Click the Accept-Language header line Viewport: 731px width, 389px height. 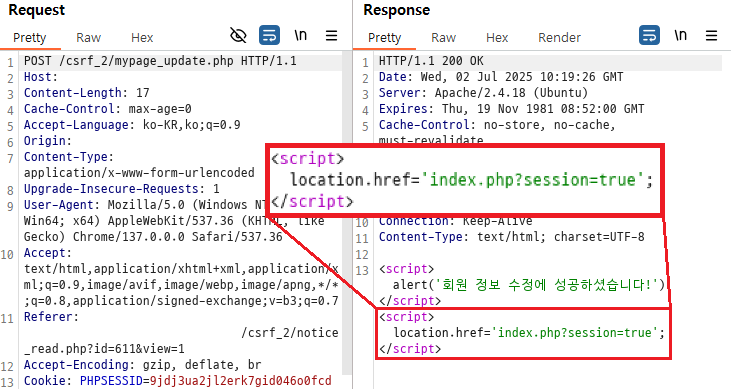(132, 125)
